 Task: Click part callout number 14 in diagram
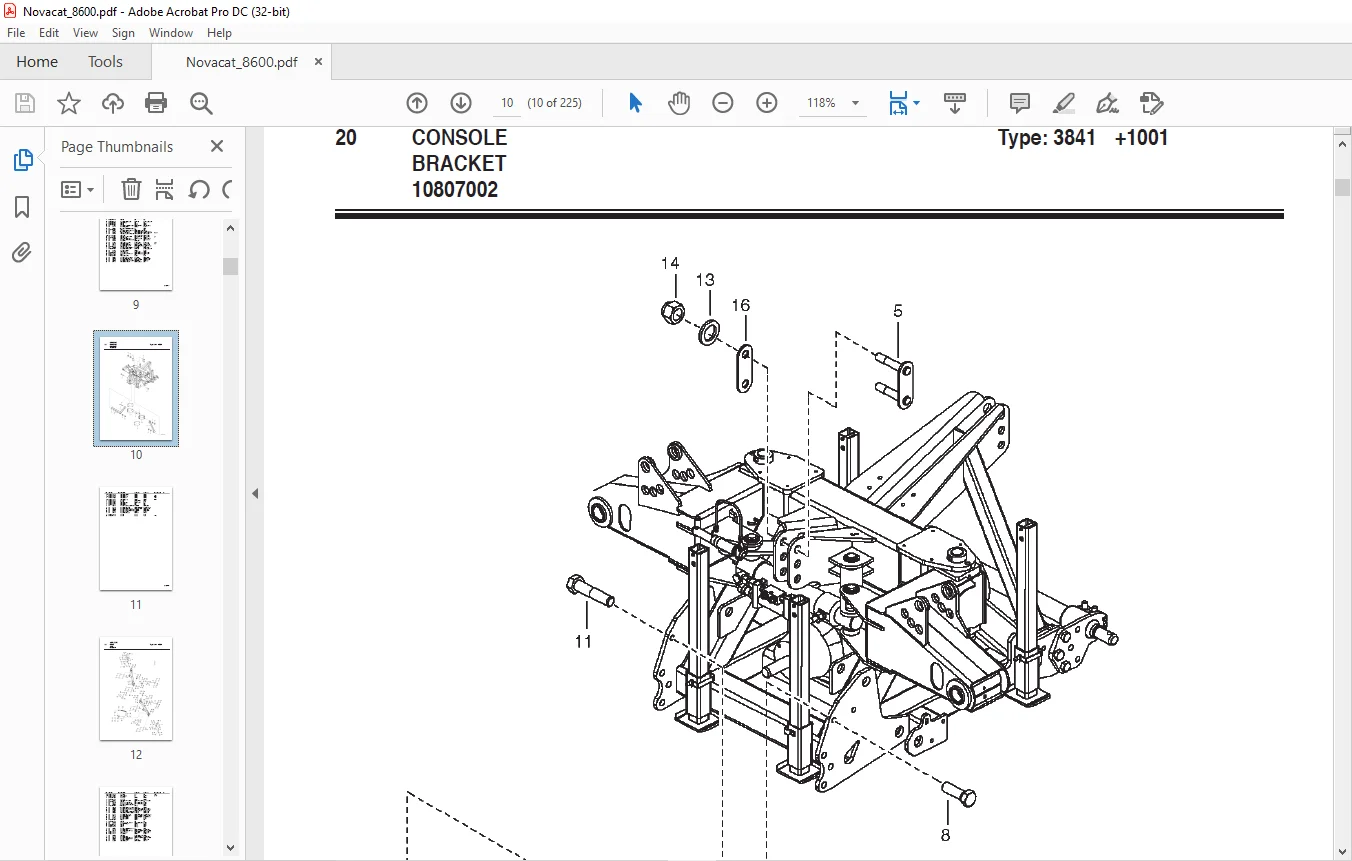point(670,263)
